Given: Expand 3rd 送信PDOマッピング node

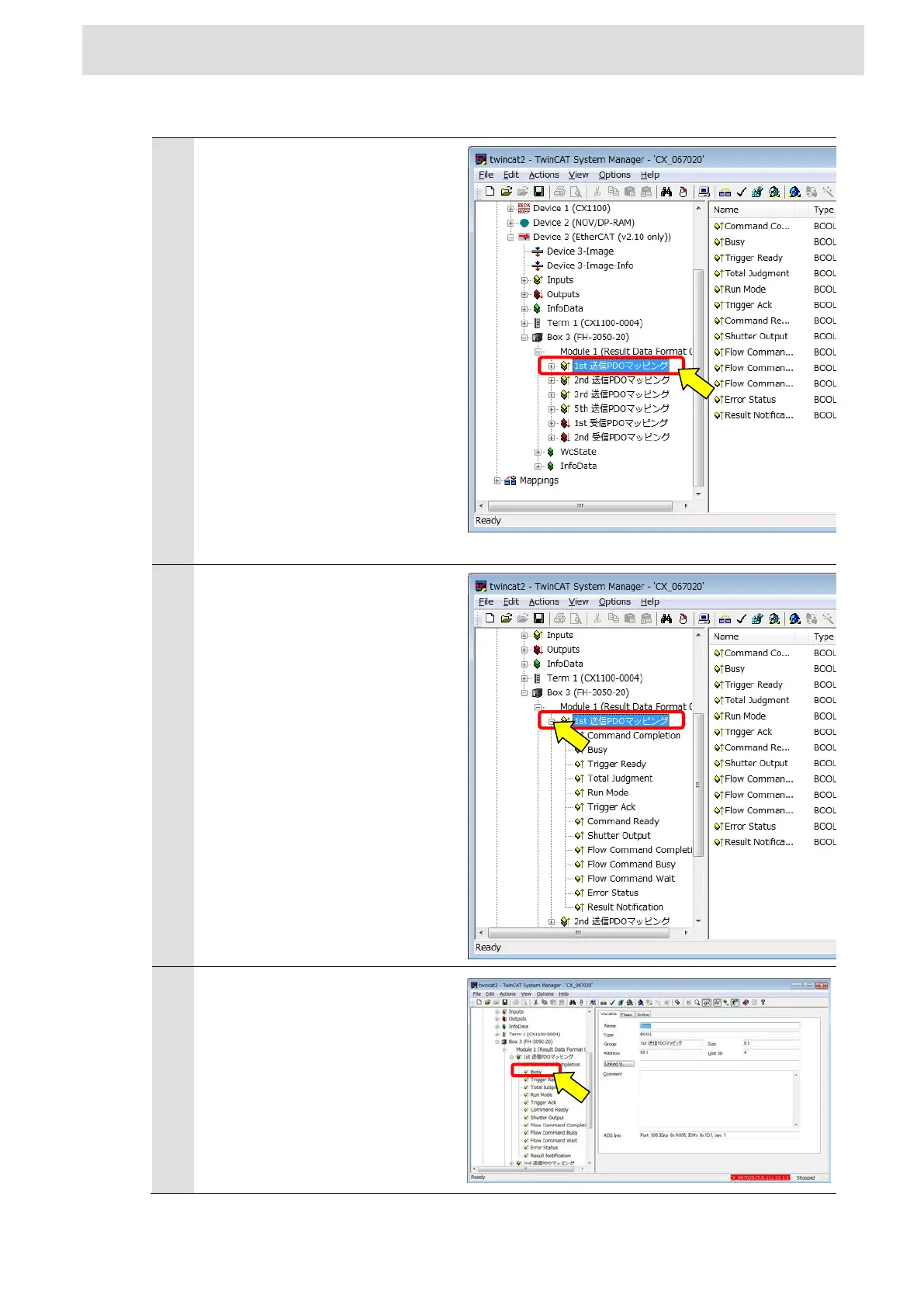Looking at the screenshot, I should (552, 395).
